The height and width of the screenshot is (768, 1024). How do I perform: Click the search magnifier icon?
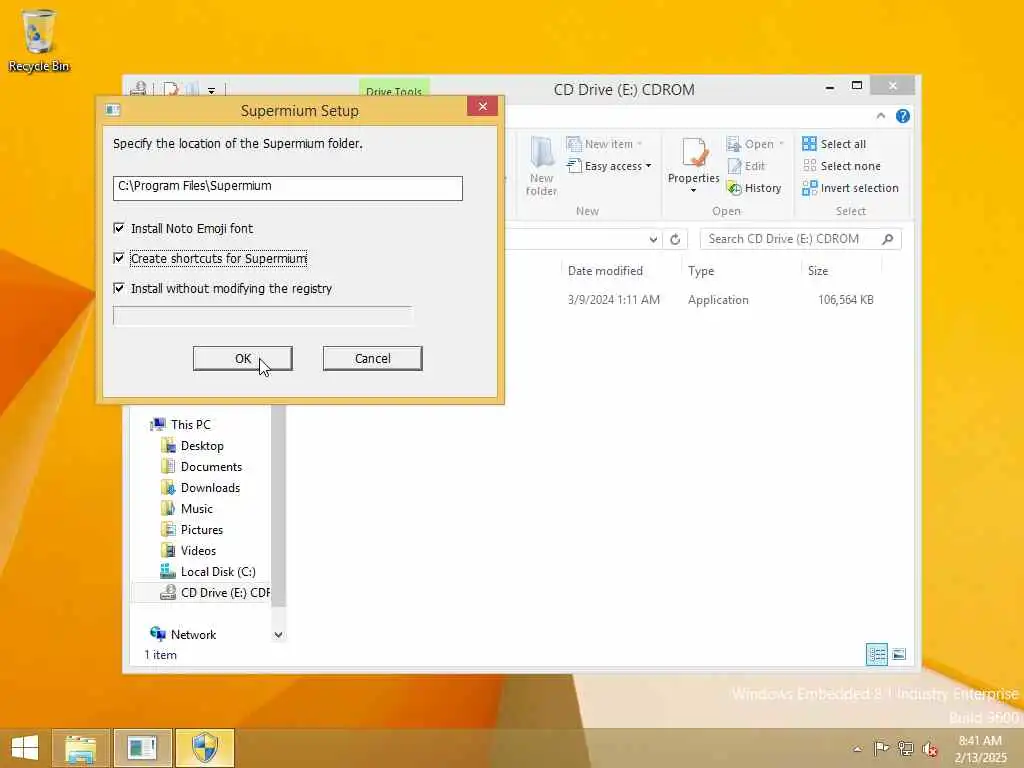coord(887,239)
